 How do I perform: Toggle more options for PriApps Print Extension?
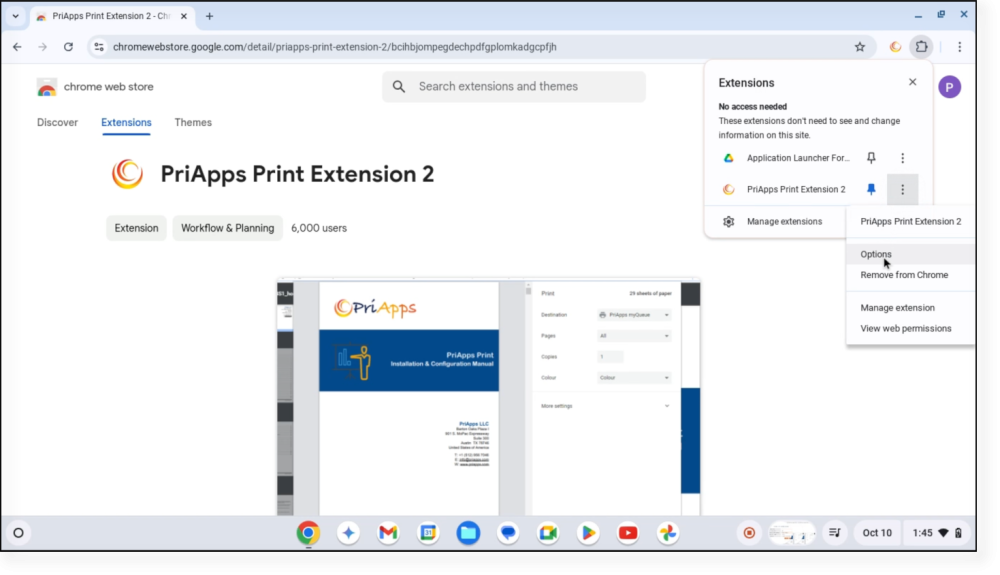[x=902, y=189]
